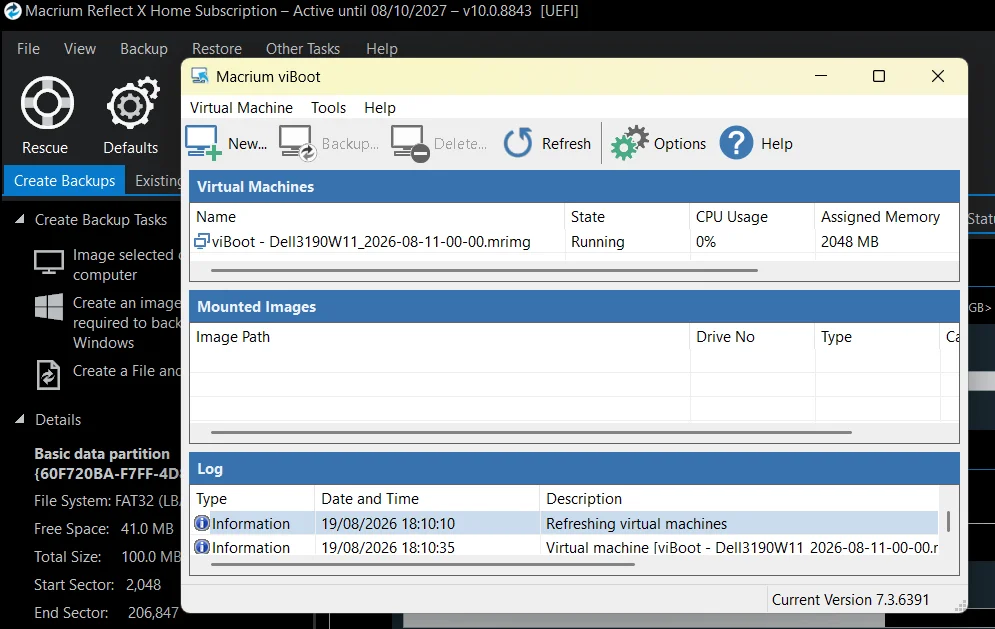
Task: Click the Log panel horizontal scrollbar
Action: 423,564
